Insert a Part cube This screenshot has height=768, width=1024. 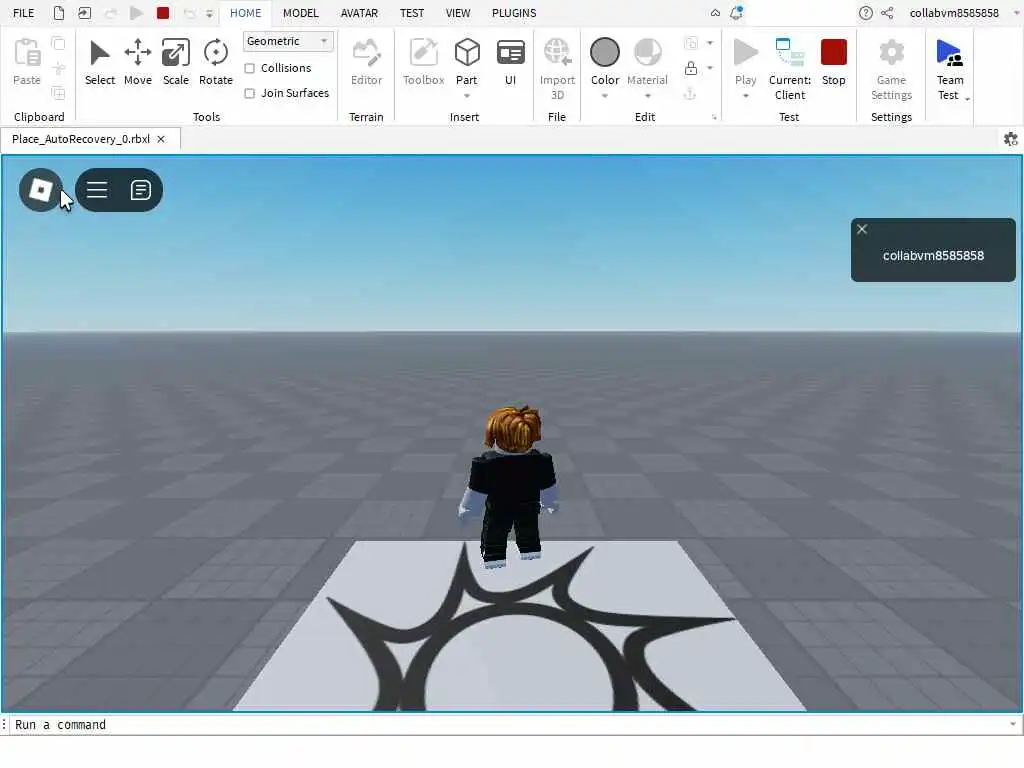click(467, 53)
